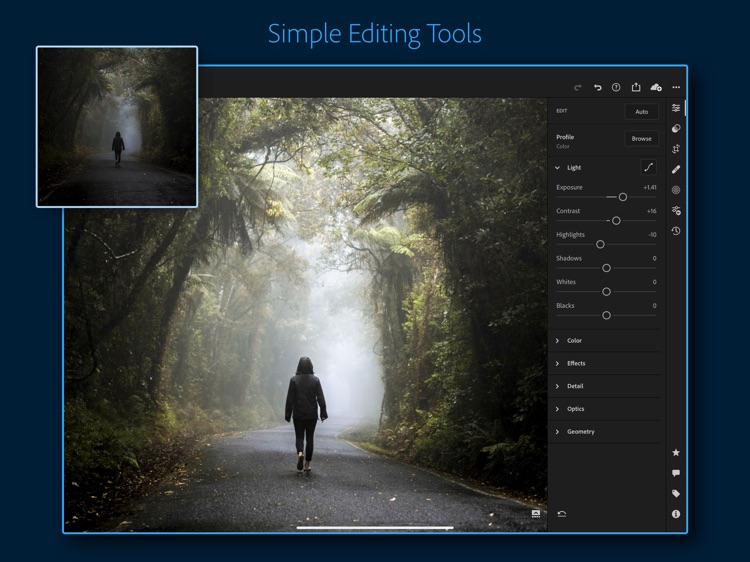Open the Masking radial circle tool

click(676, 190)
